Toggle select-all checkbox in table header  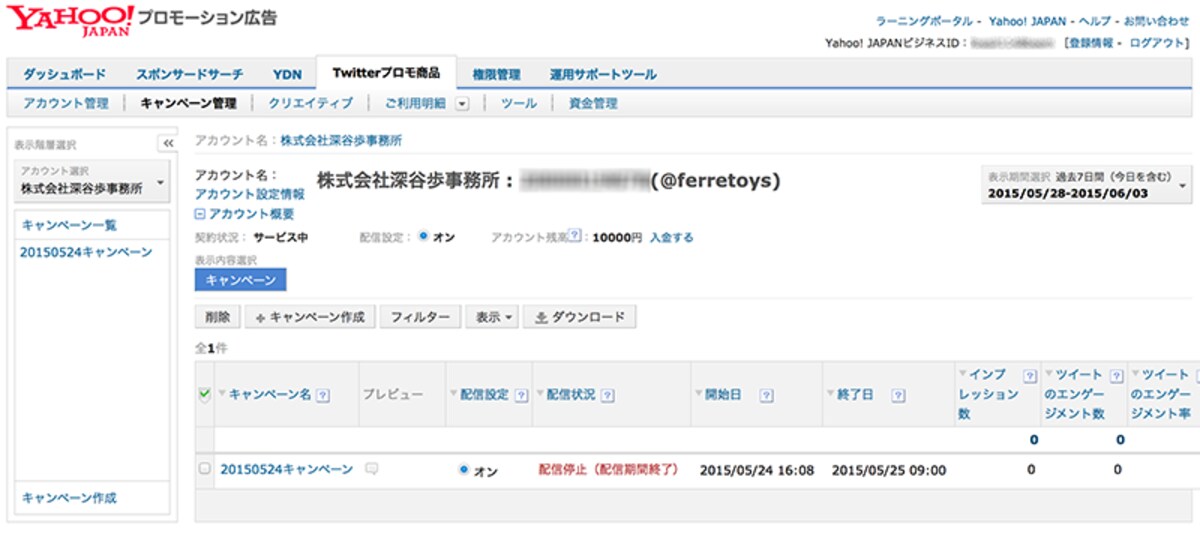click(x=205, y=395)
